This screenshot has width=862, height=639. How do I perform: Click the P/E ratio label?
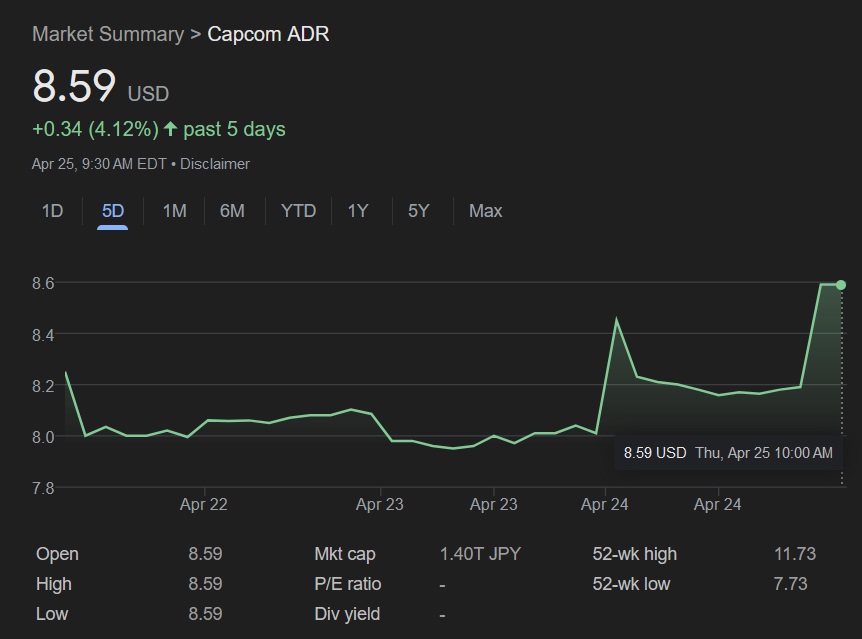(347, 584)
